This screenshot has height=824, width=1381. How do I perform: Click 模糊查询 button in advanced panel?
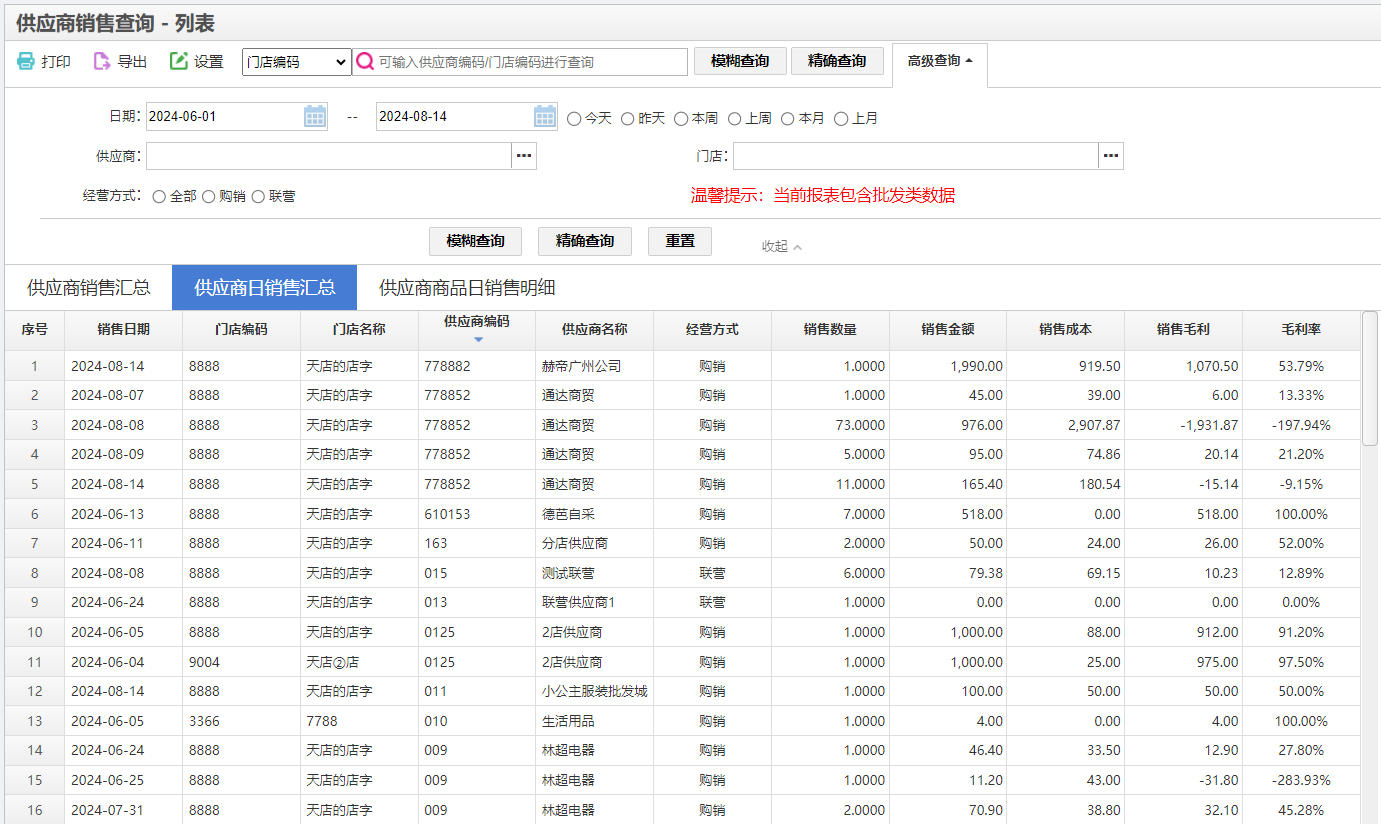[476, 241]
